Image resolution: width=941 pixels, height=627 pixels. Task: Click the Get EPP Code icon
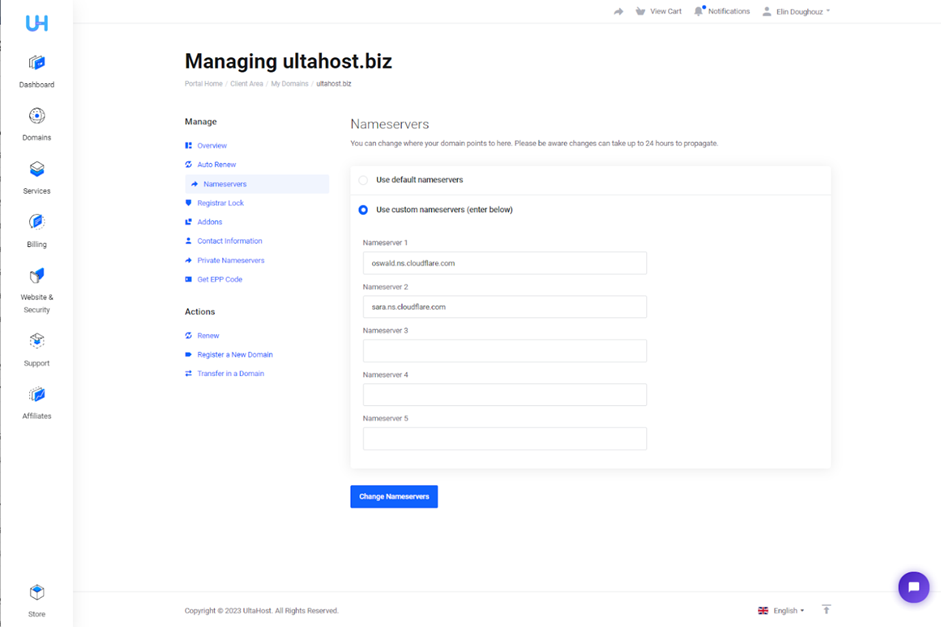[x=188, y=280]
